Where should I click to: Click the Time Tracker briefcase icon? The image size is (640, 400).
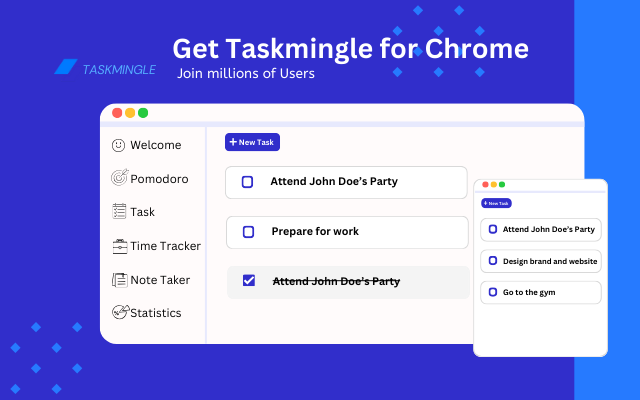120,246
